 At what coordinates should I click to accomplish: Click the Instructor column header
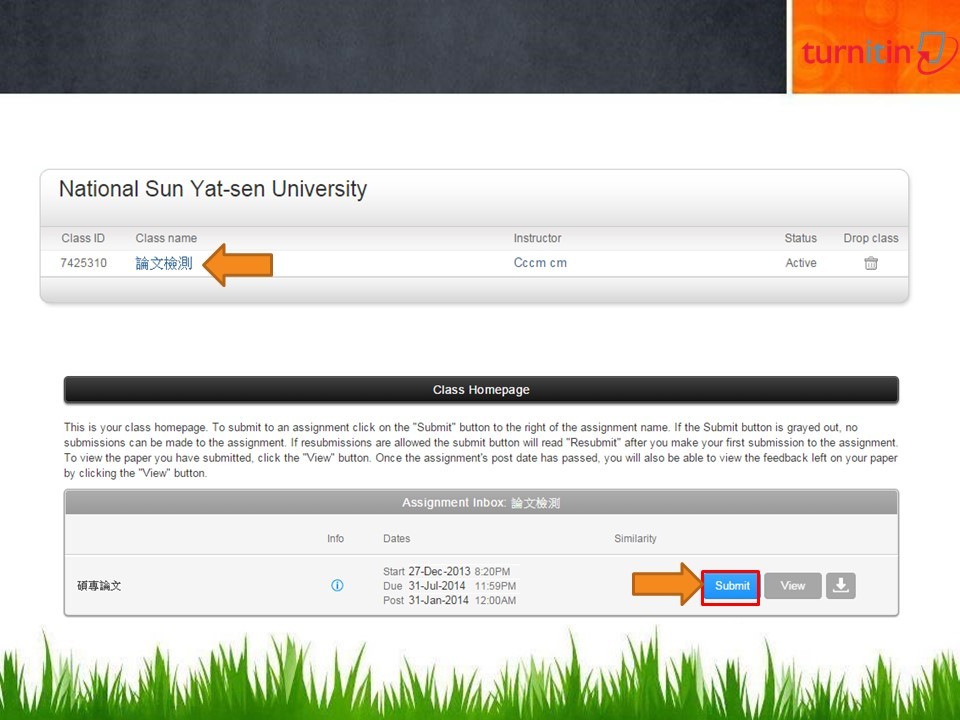[537, 238]
